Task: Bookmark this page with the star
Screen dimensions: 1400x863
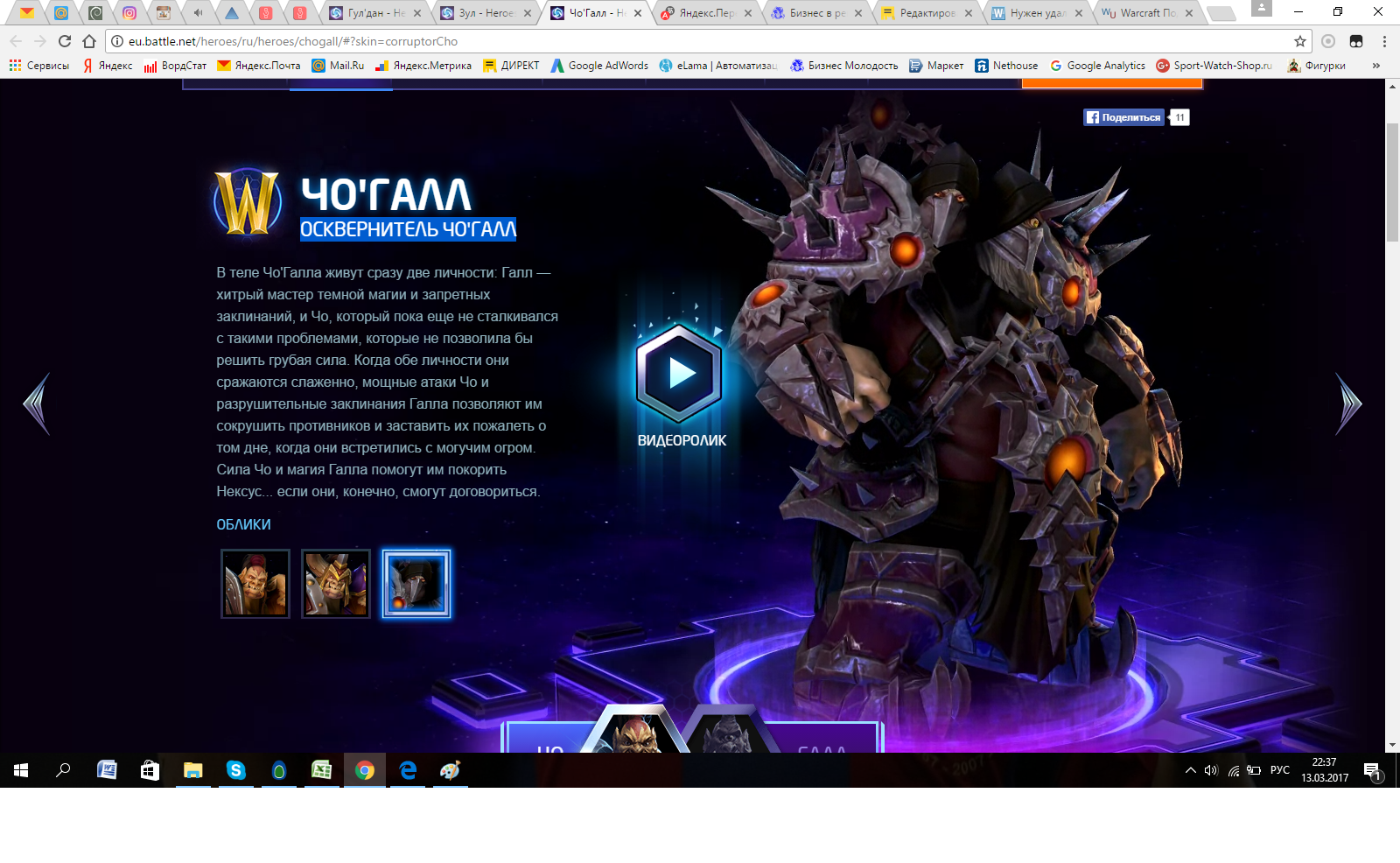Action: [x=1300, y=41]
